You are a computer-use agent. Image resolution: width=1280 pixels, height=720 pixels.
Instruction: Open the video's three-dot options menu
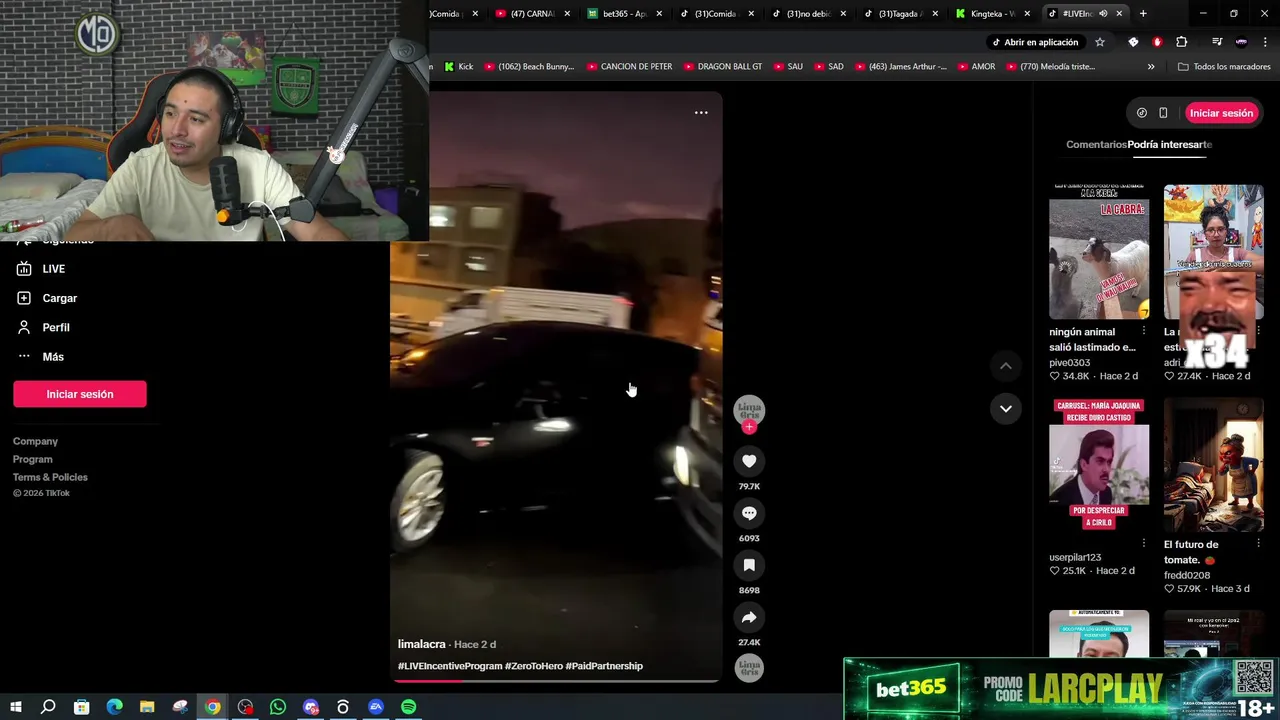click(x=701, y=112)
